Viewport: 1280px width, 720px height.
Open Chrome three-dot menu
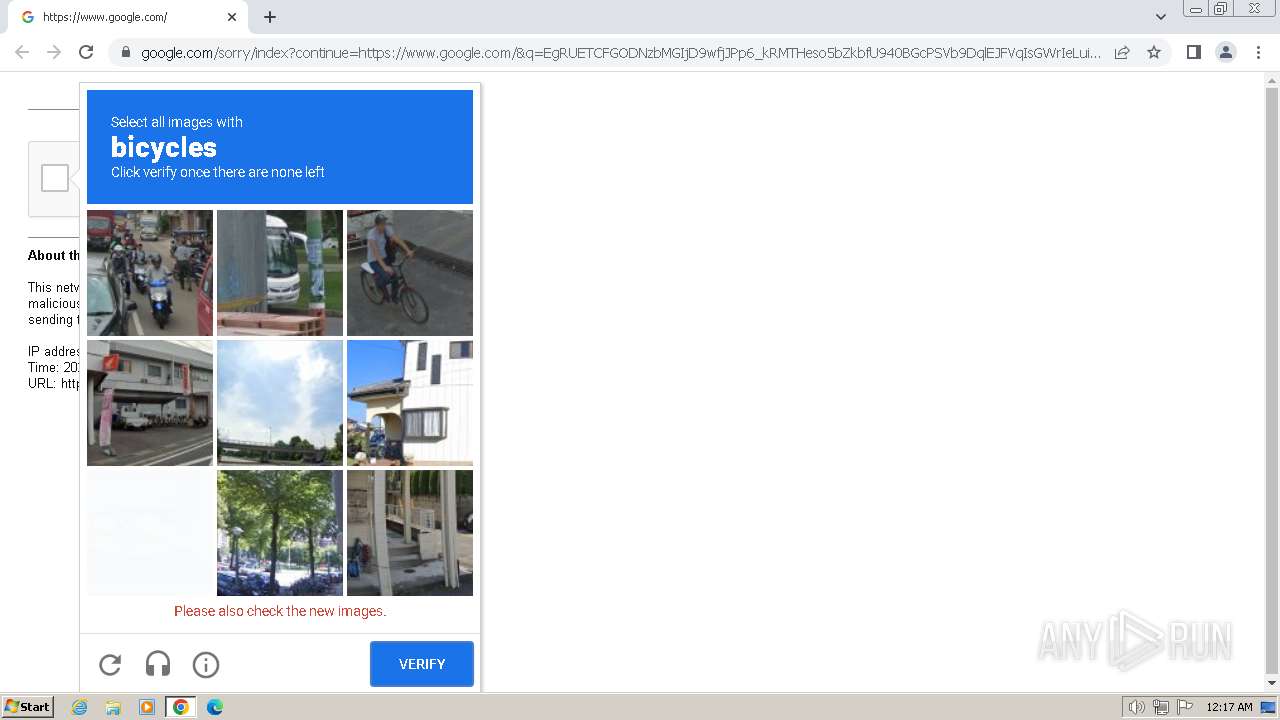point(1258,52)
